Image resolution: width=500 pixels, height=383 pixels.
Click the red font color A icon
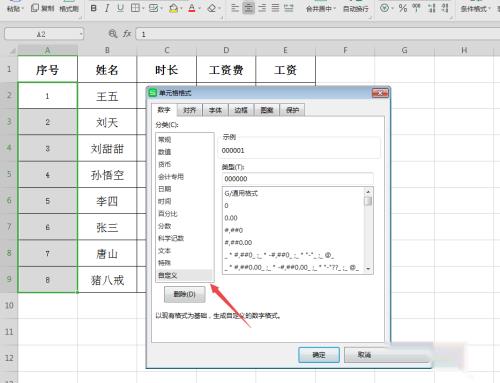coord(192,8)
